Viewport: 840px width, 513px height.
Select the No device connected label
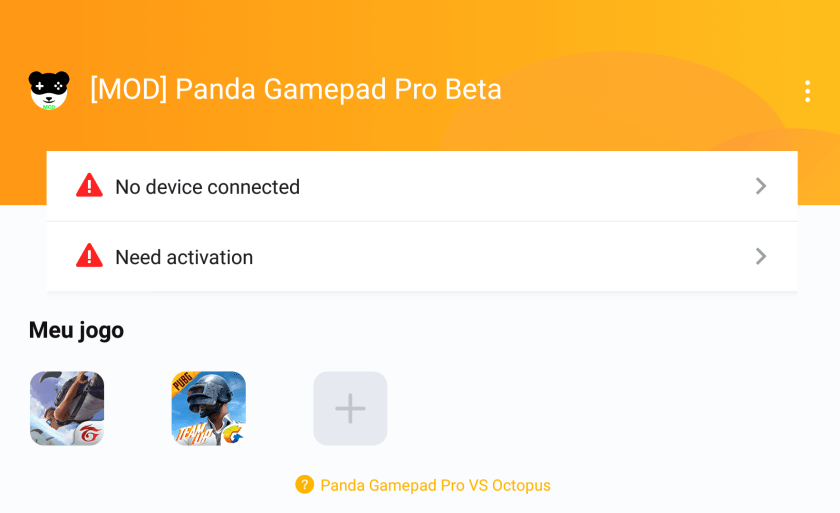tap(207, 187)
